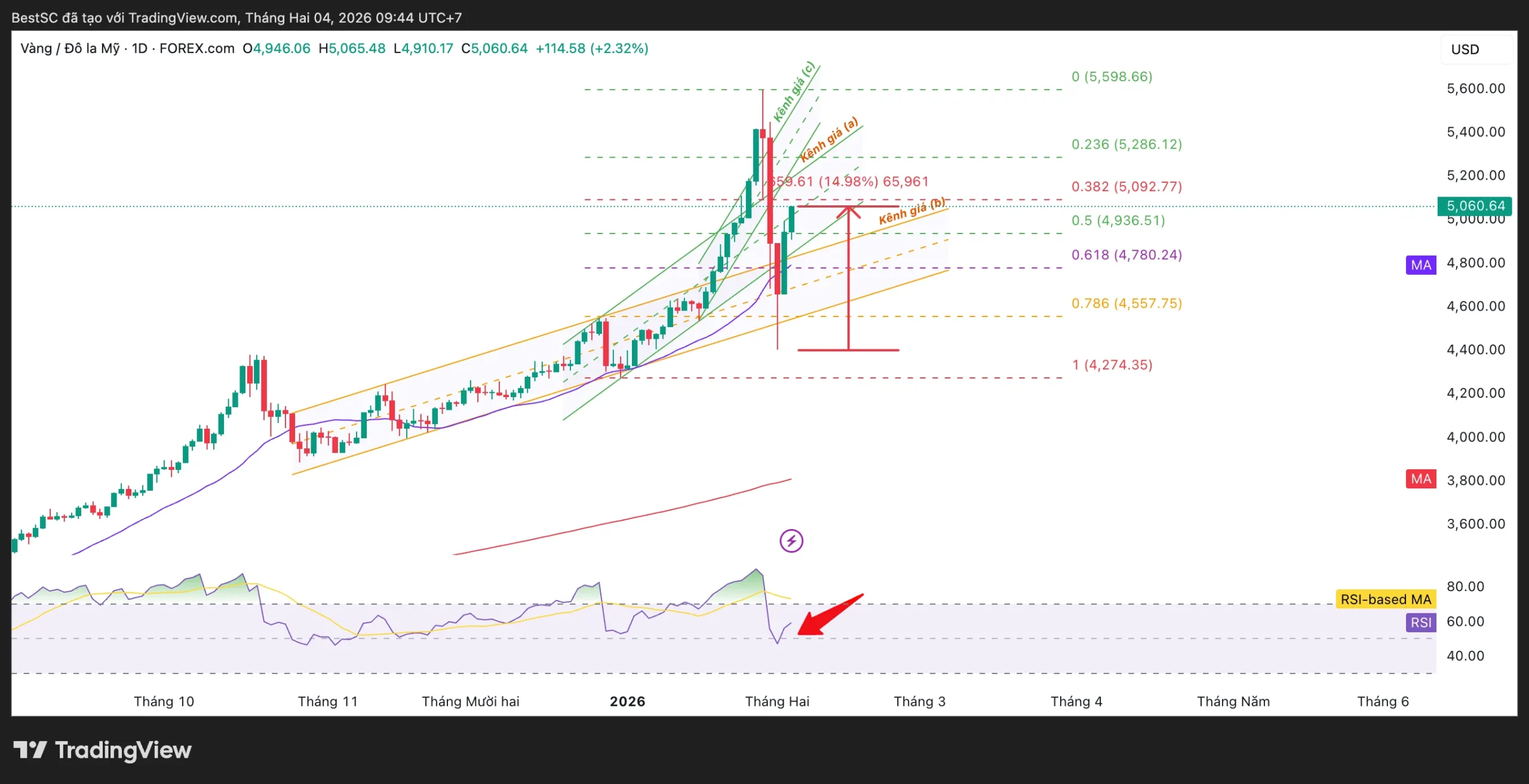The width and height of the screenshot is (1529, 784).
Task: Click the Vàng / Đô la Mỹ symbol title
Action: click(x=70, y=48)
